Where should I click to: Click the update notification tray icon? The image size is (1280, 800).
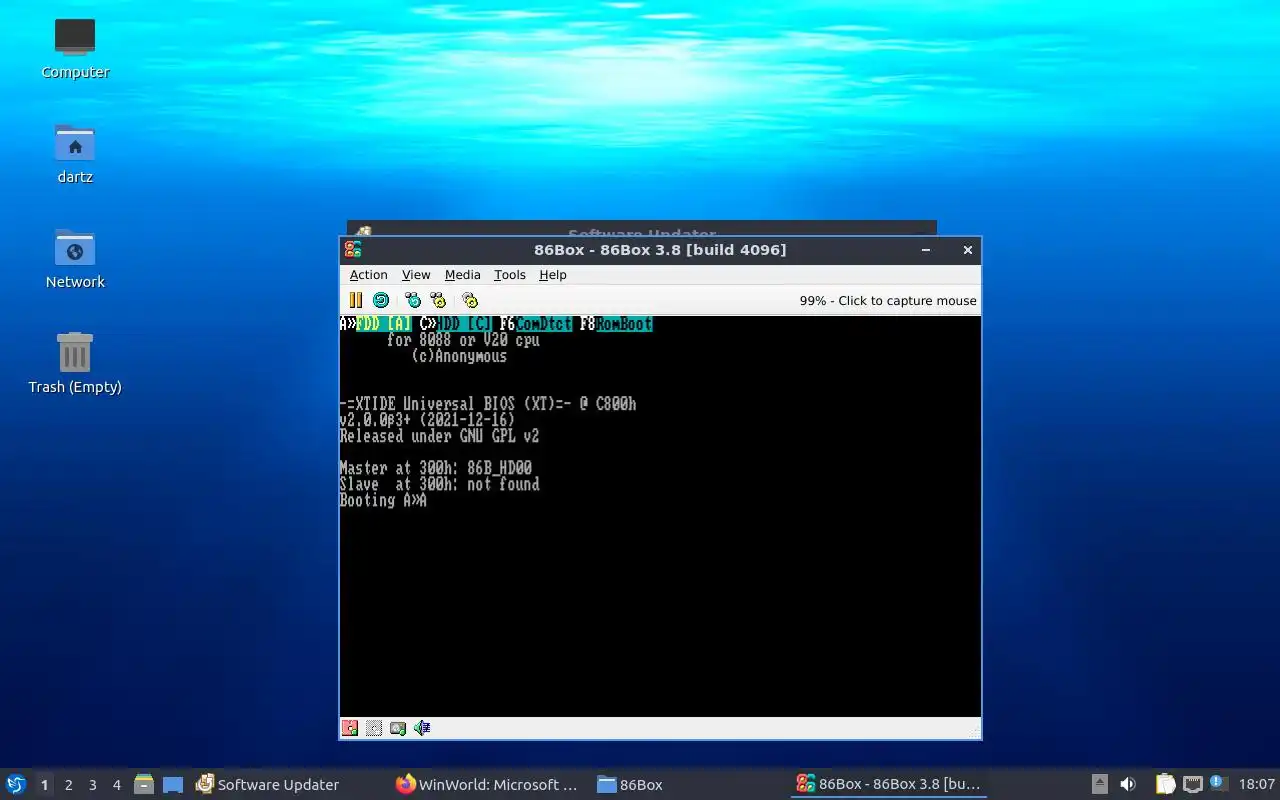[x=1218, y=783]
